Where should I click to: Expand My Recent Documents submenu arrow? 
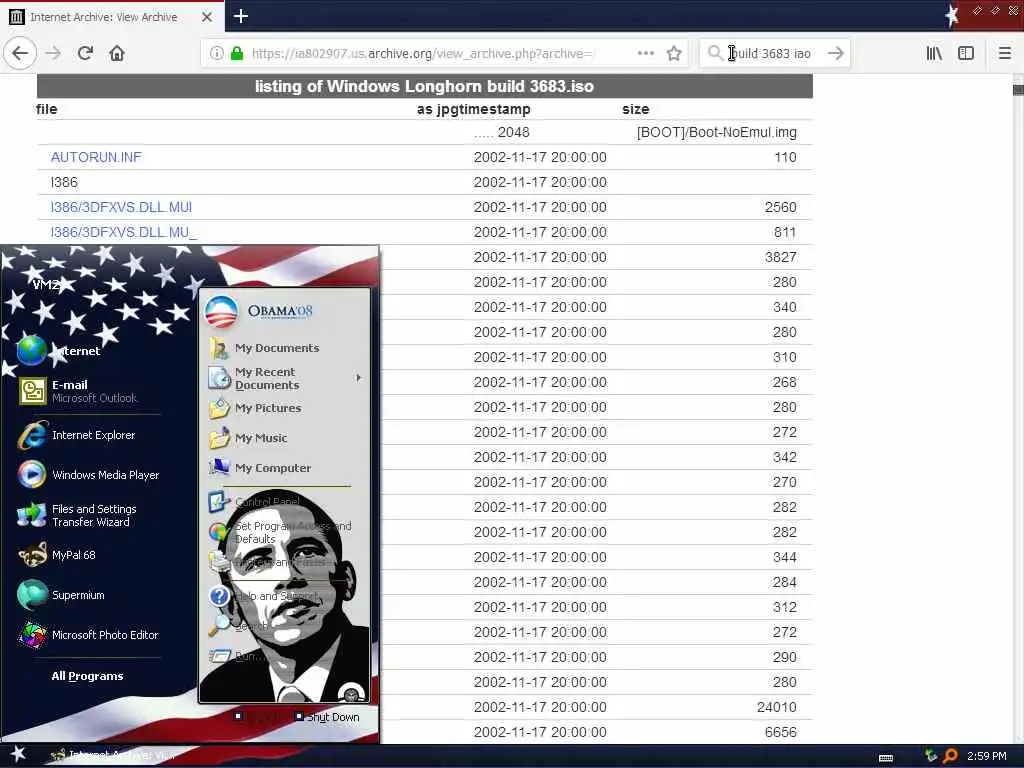click(x=359, y=378)
